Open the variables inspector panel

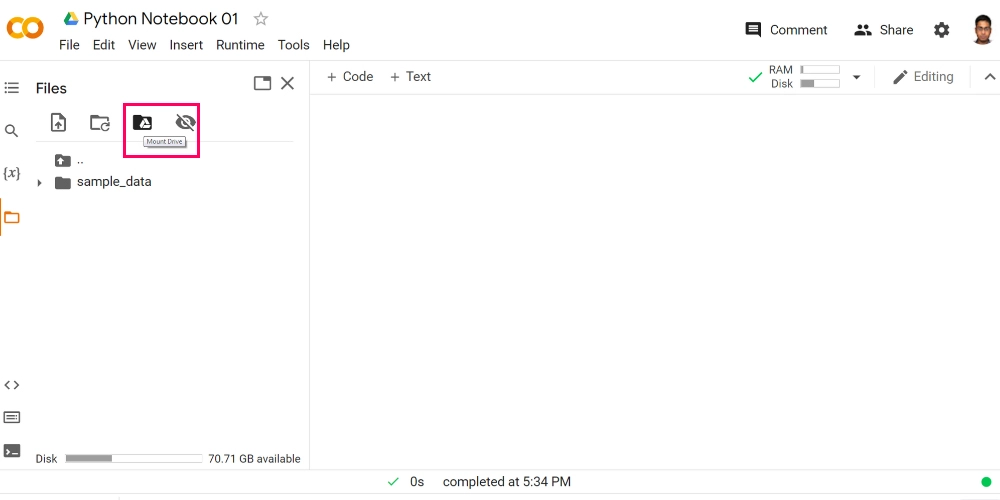pyautogui.click(x=12, y=173)
